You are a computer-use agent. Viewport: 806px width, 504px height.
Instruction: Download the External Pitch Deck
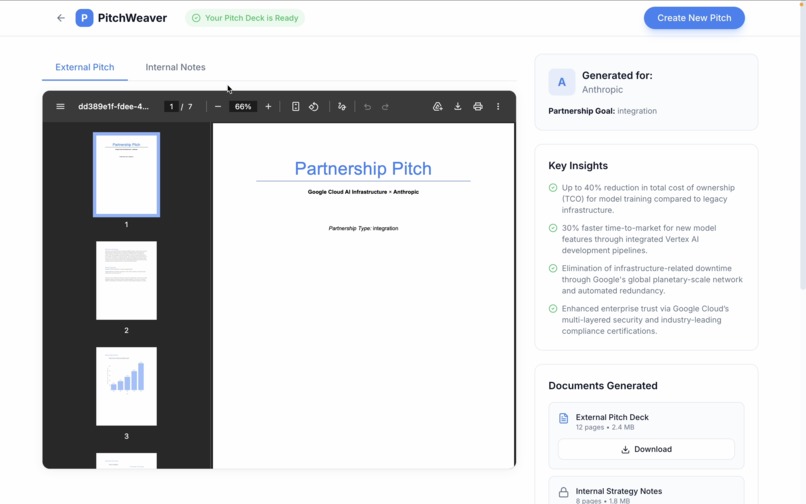[646, 449]
